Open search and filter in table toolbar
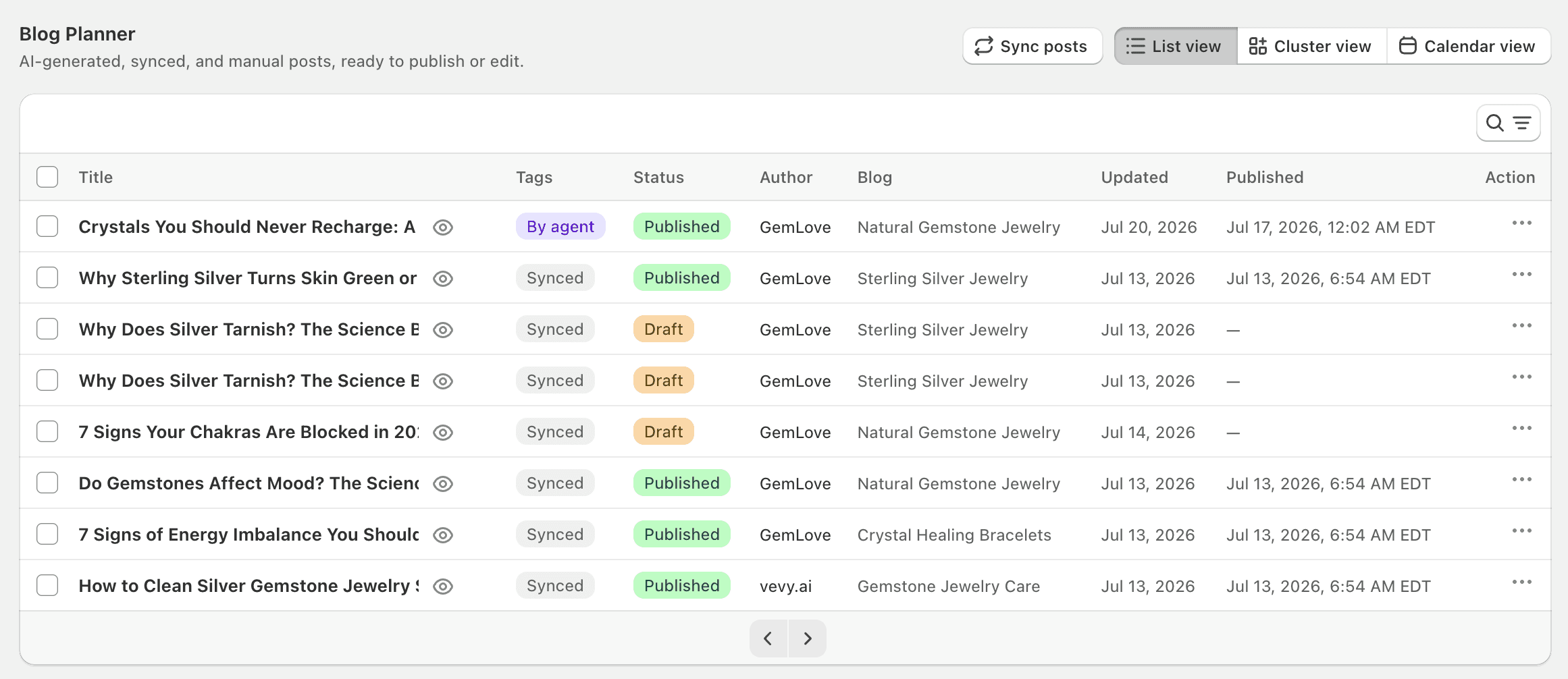The image size is (1568, 679). coord(1508,123)
